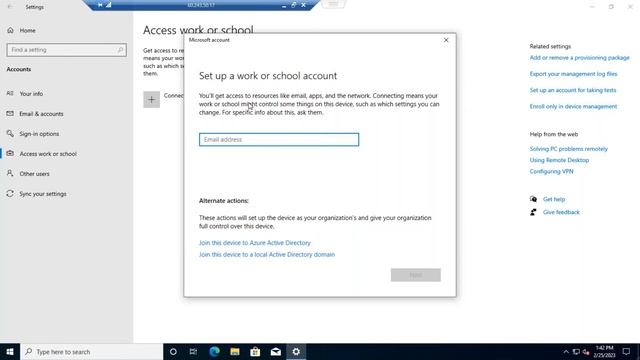The image size is (640, 360).
Task: Open Configuring VPN help link
Action: [x=551, y=171]
